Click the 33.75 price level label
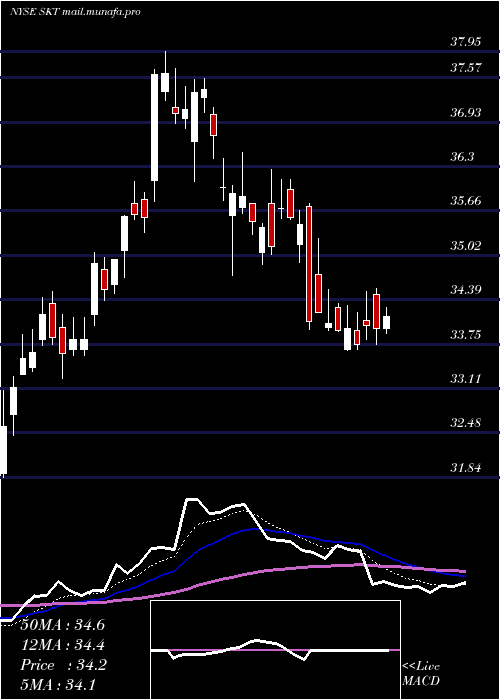Viewport: 500px width, 700px height. [465, 334]
